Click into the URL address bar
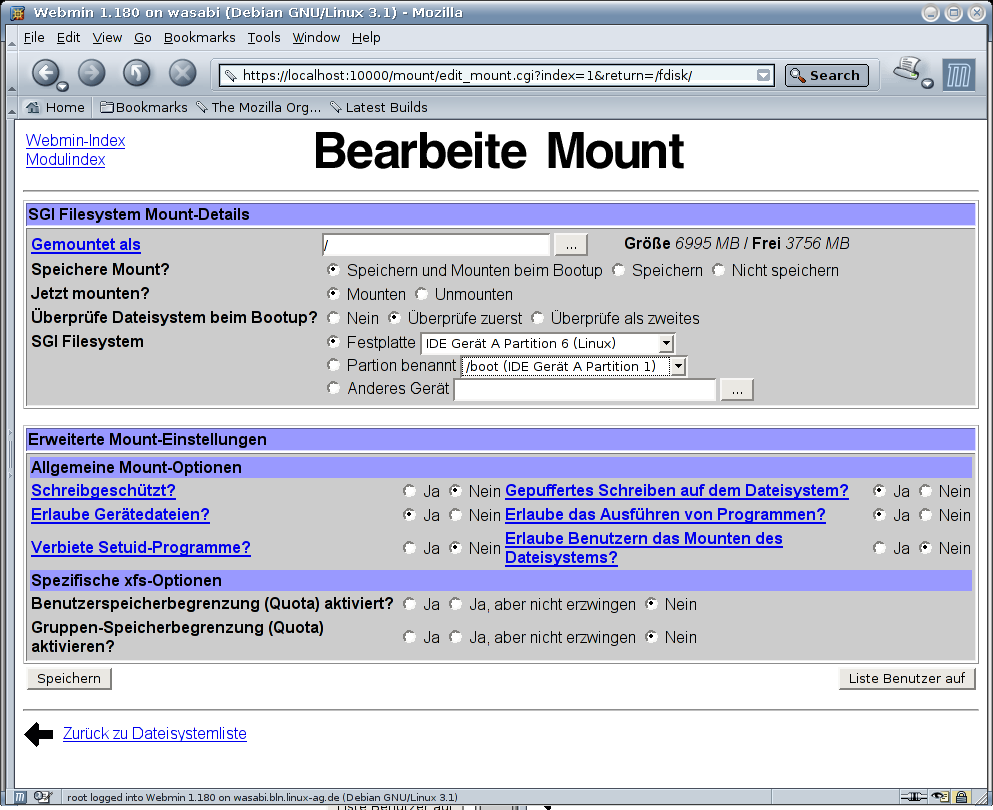 498,75
